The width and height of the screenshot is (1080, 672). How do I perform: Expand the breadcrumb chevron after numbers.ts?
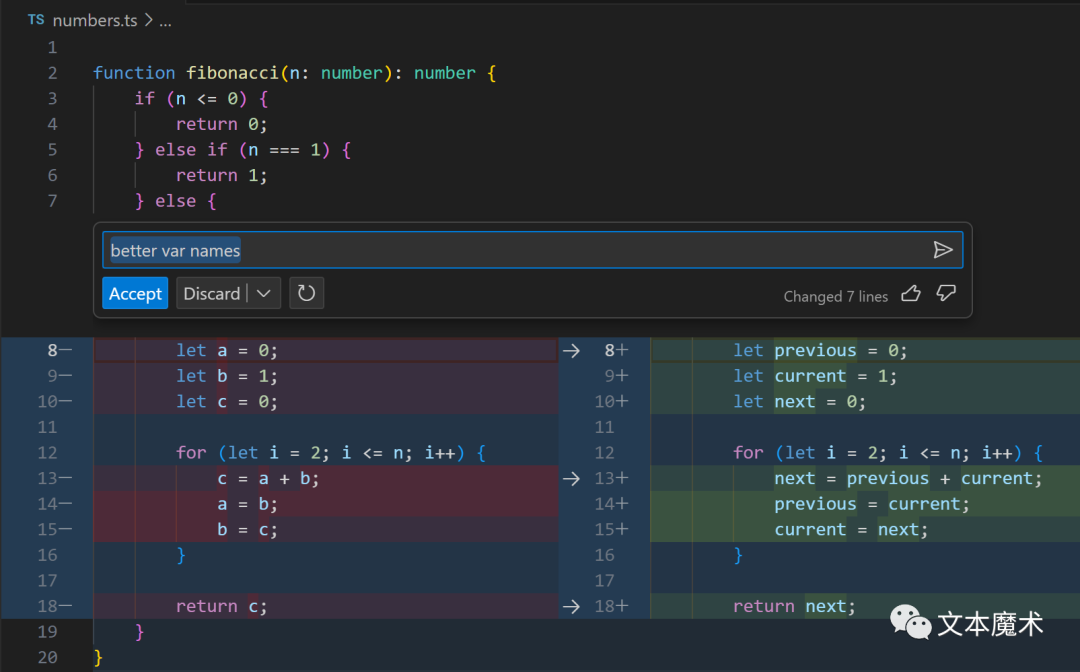pyautogui.click(x=149, y=20)
